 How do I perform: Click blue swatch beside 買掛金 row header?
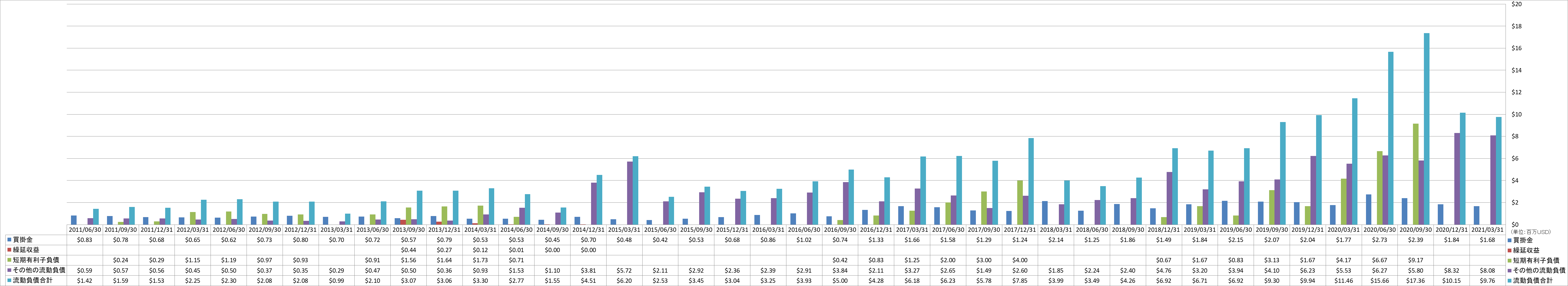click(x=10, y=240)
